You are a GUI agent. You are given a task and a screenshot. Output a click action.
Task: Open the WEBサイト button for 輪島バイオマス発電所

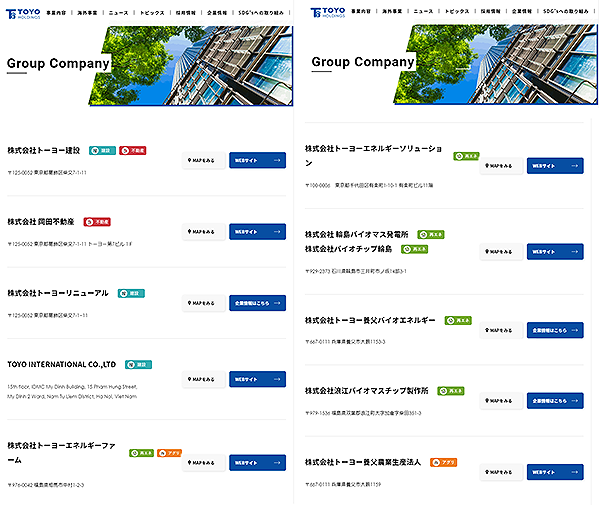click(555, 252)
